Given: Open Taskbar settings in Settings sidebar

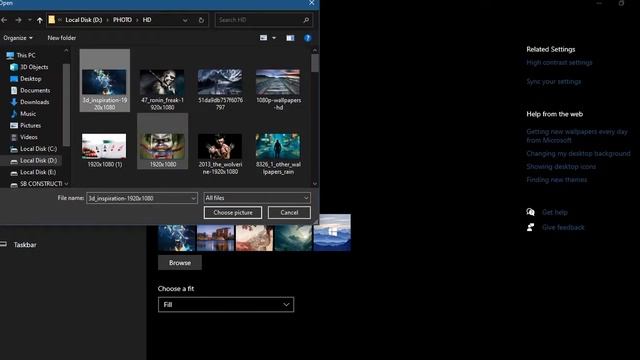Looking at the screenshot, I should pos(25,245).
